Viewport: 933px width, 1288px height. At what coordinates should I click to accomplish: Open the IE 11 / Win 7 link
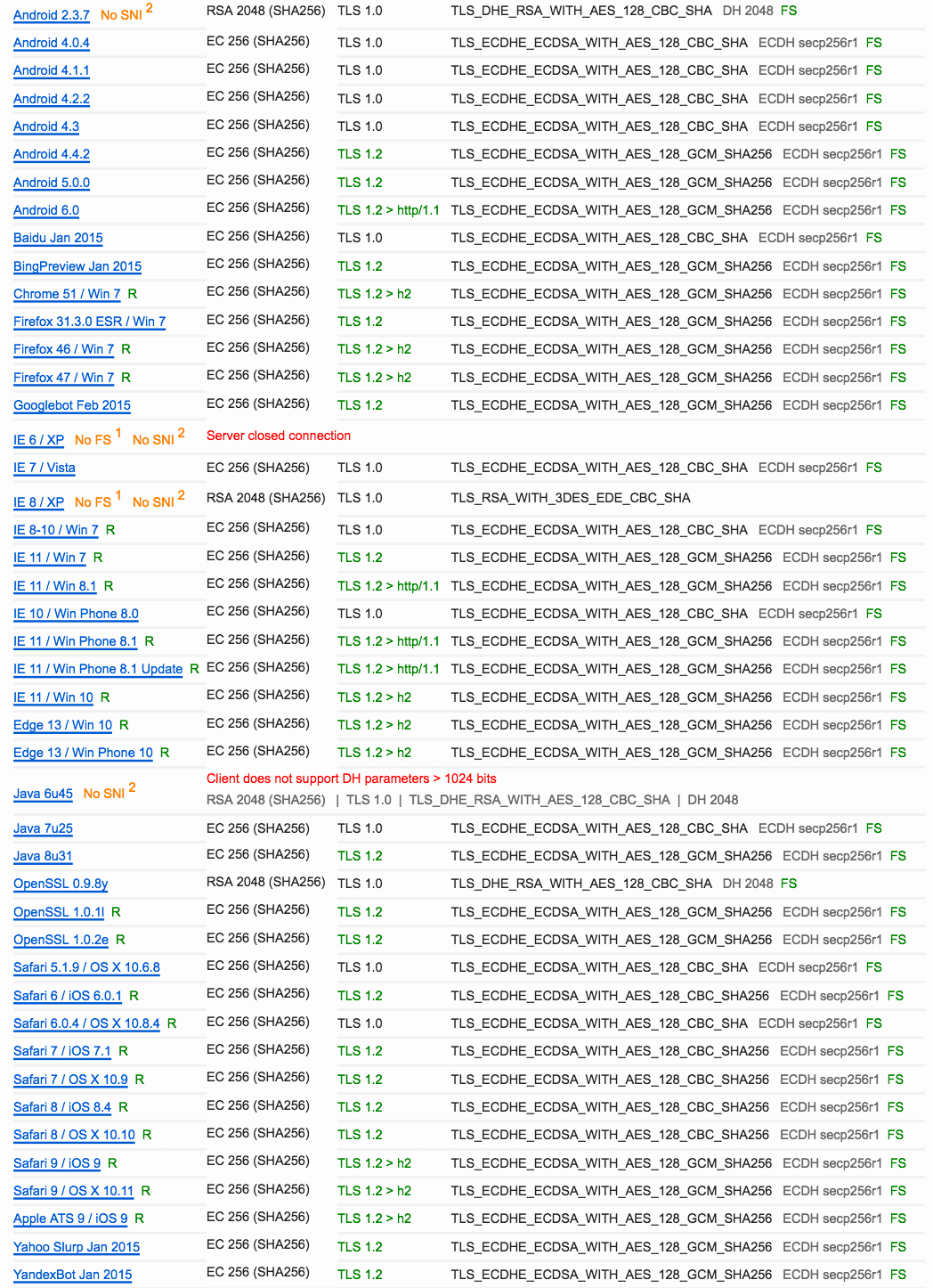point(50,558)
